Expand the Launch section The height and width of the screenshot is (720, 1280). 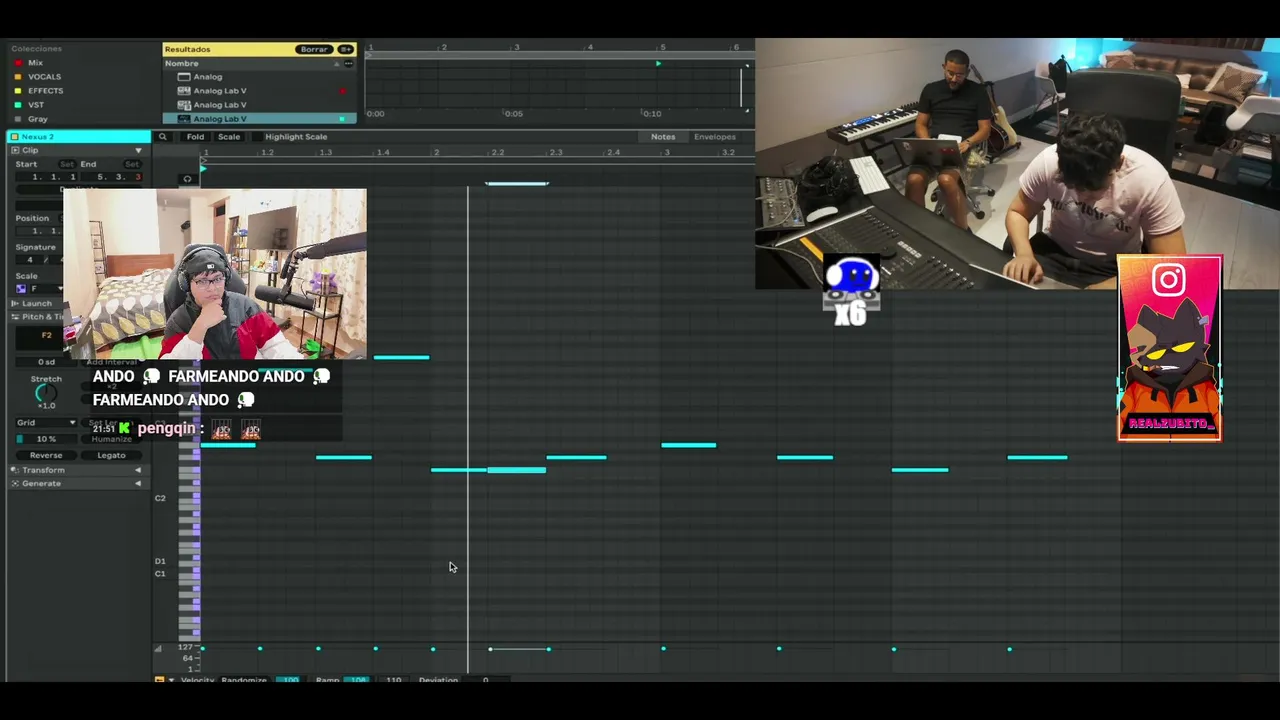click(36, 303)
